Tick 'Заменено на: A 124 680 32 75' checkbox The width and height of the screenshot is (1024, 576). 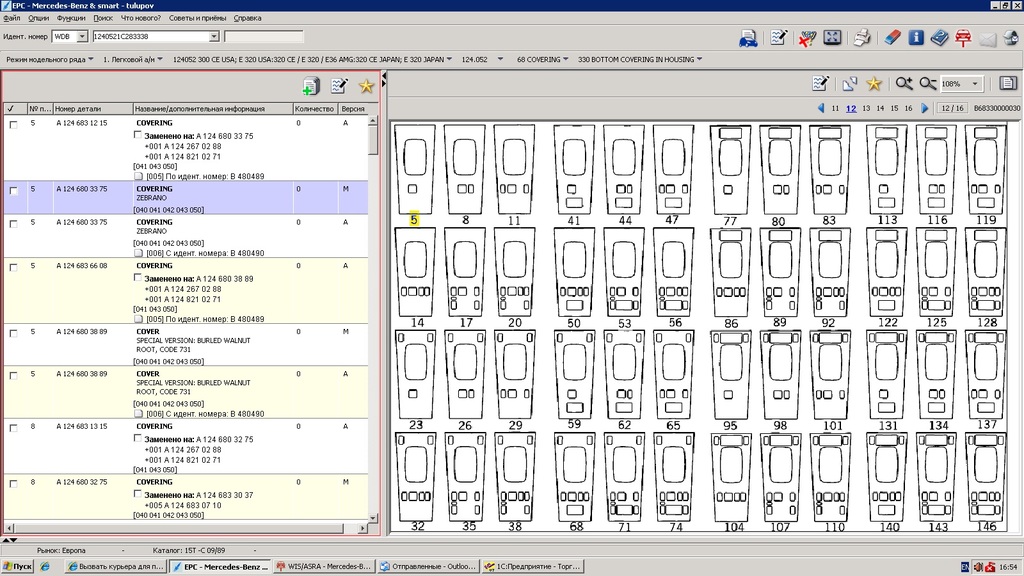tap(138, 438)
